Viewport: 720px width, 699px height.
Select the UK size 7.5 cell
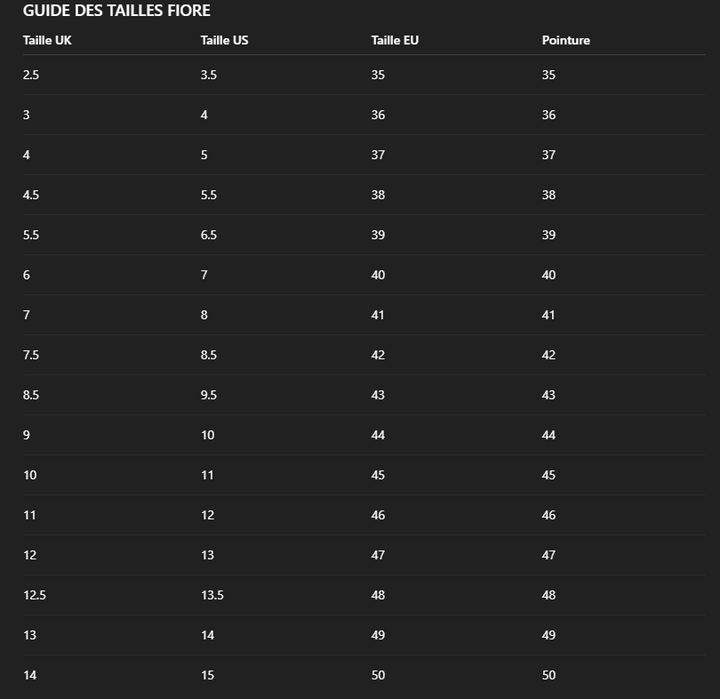(31, 355)
